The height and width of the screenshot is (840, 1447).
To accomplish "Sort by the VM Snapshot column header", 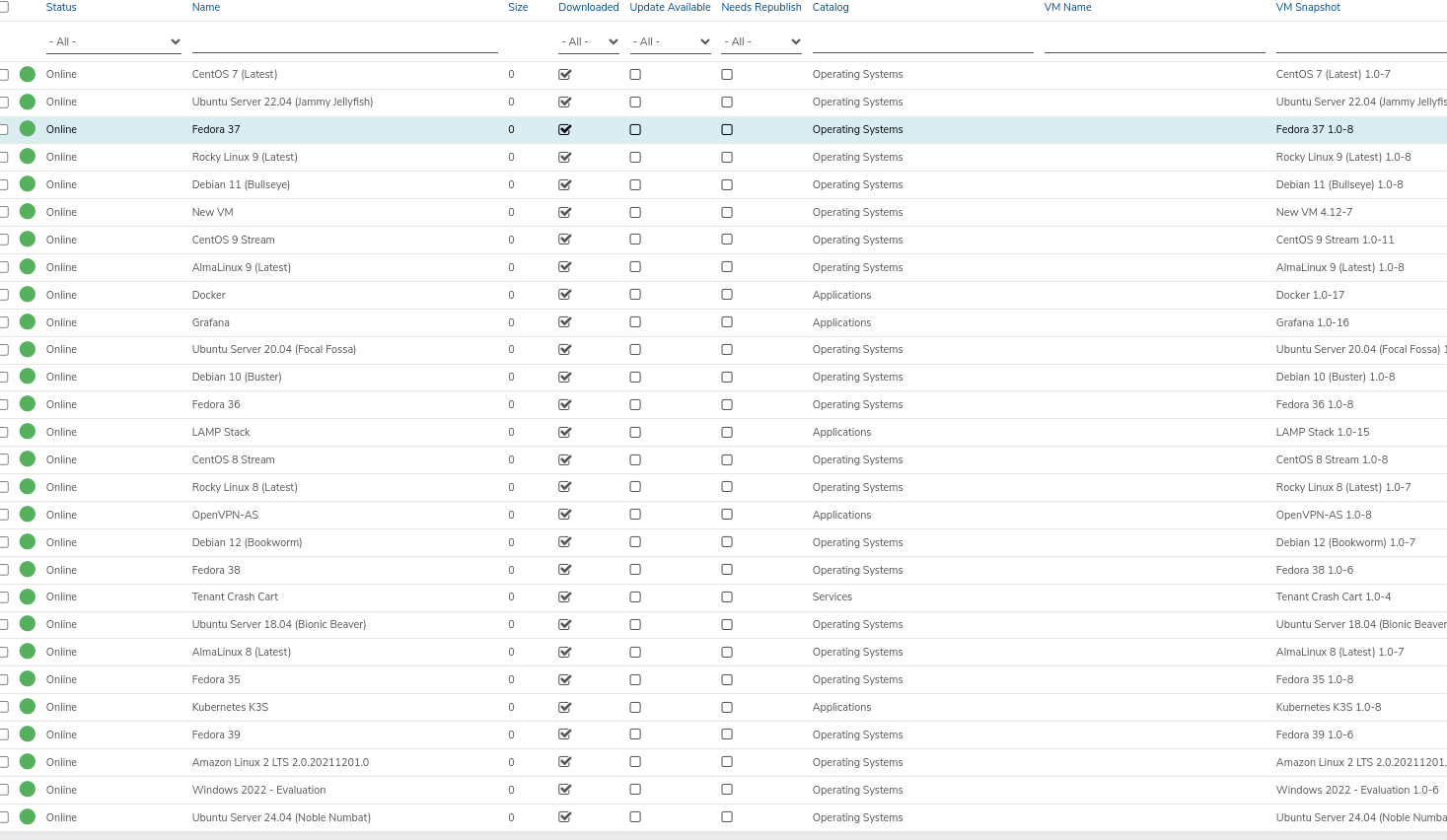I will pyautogui.click(x=1308, y=7).
